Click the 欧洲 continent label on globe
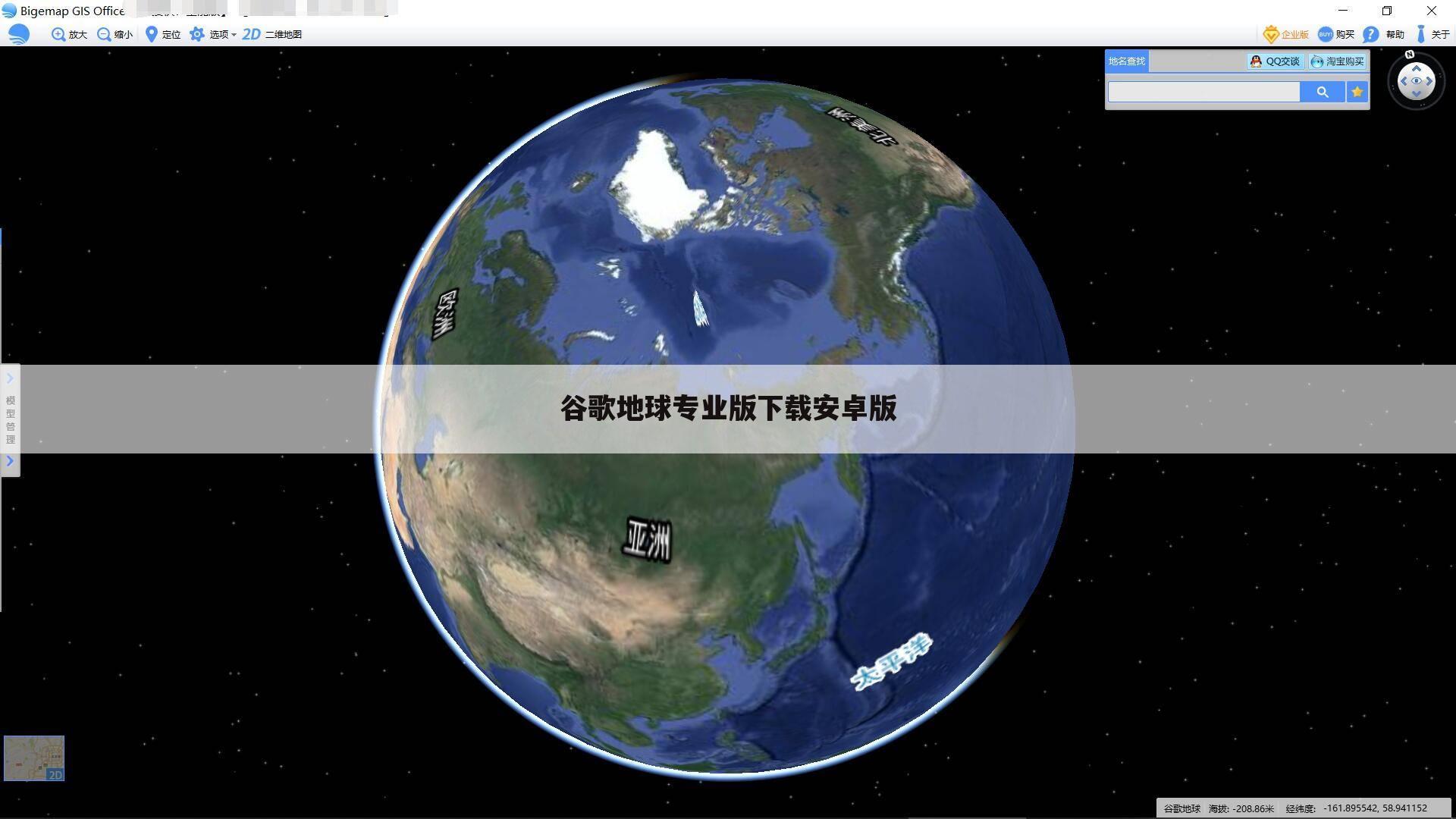The image size is (1456, 819). pos(446,314)
